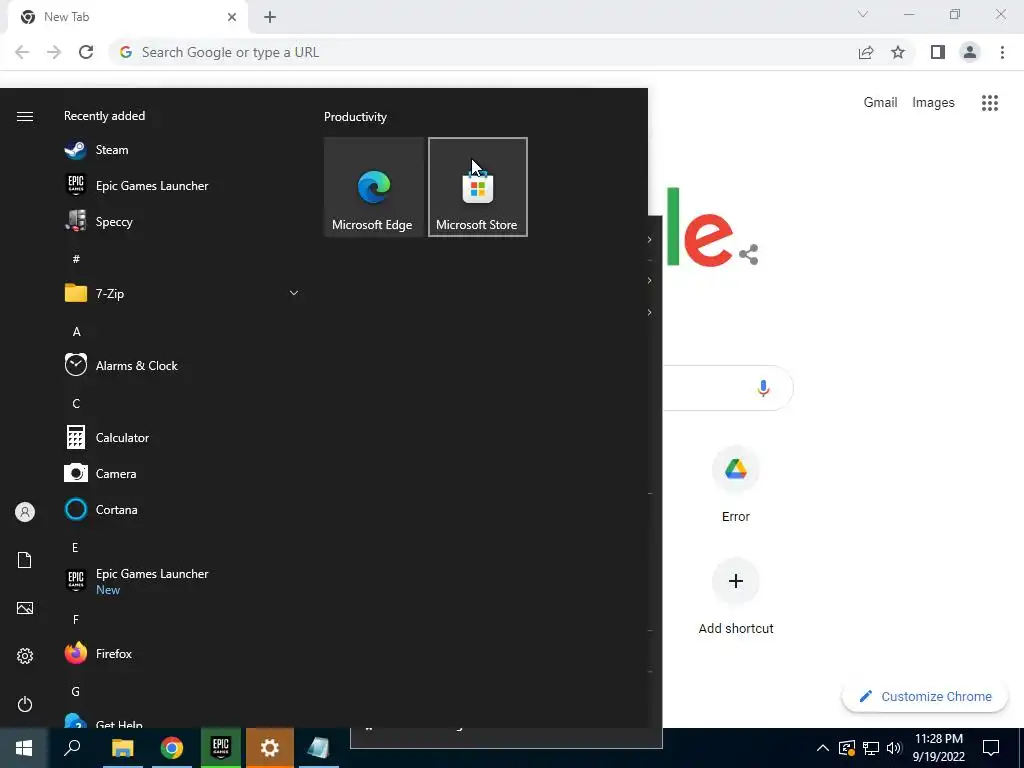
Task: Open Google apps grid
Action: pyautogui.click(x=990, y=103)
